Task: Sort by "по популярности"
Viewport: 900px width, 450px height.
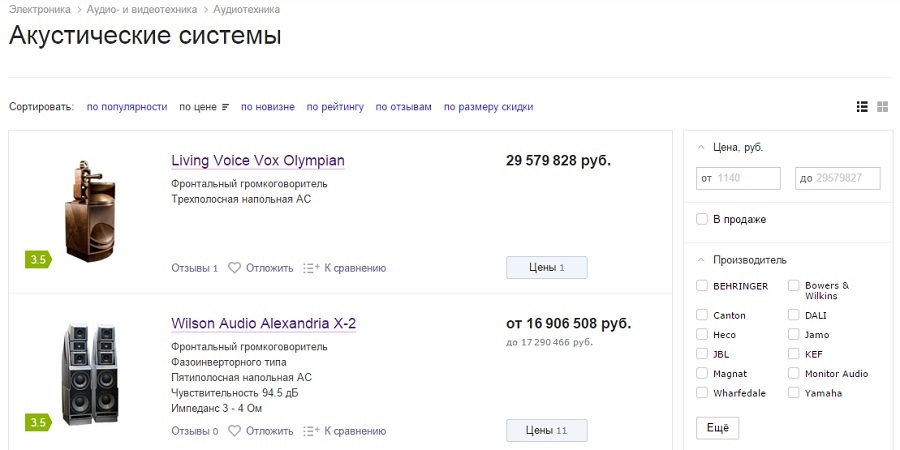Action: point(127,107)
